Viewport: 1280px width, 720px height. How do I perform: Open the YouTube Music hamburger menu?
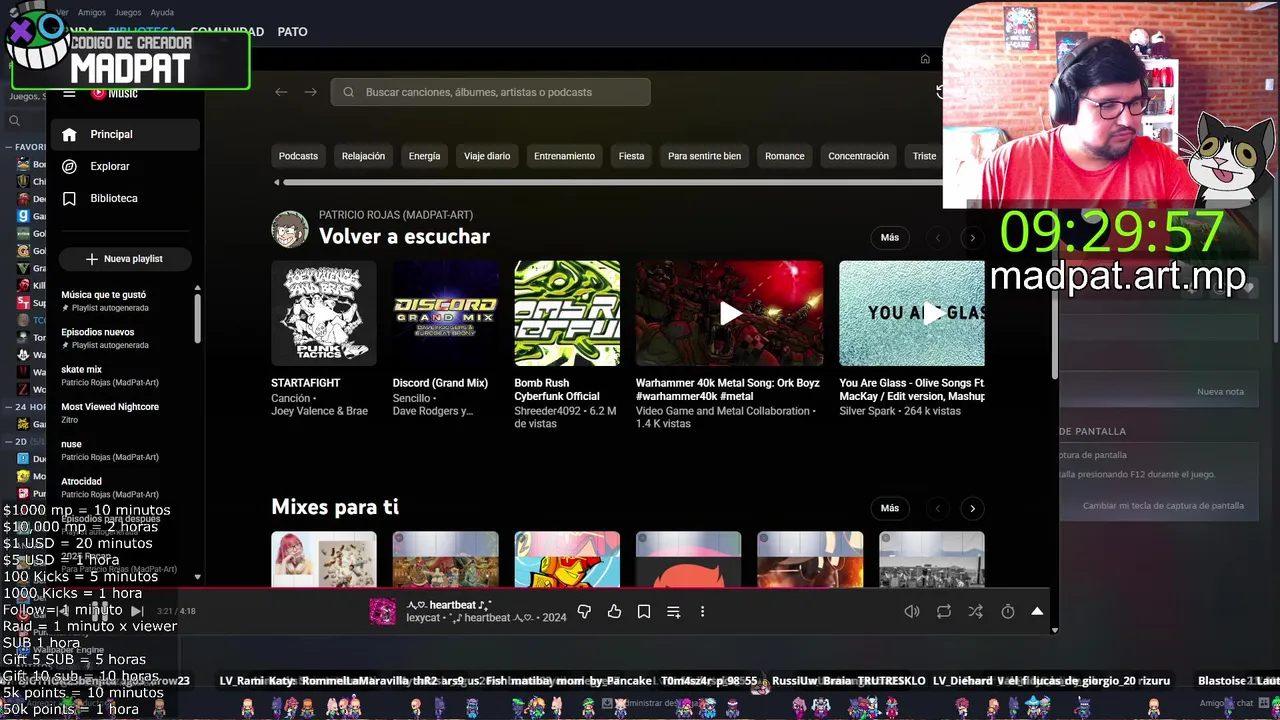69,93
